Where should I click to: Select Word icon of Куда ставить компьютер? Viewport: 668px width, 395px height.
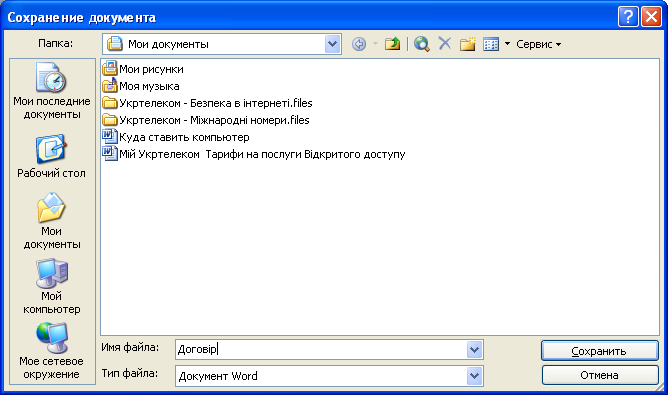coord(110,137)
